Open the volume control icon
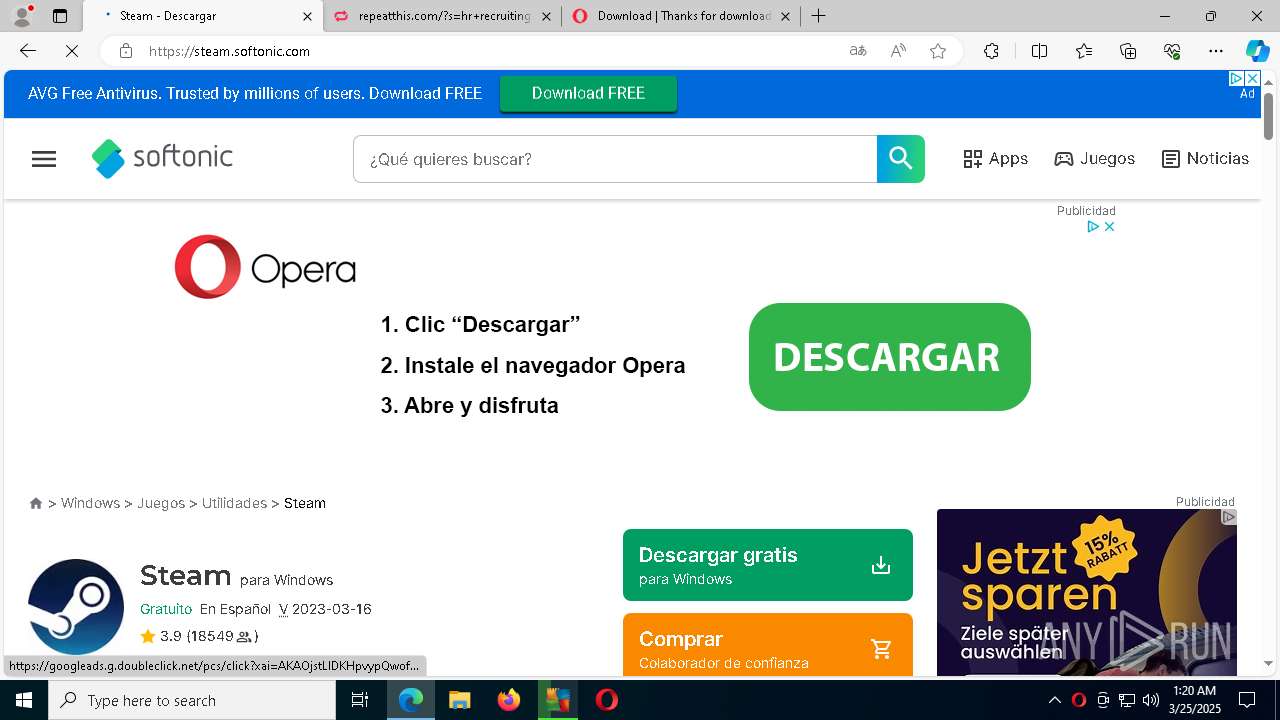Image resolution: width=1280 pixels, height=720 pixels. point(1151,700)
